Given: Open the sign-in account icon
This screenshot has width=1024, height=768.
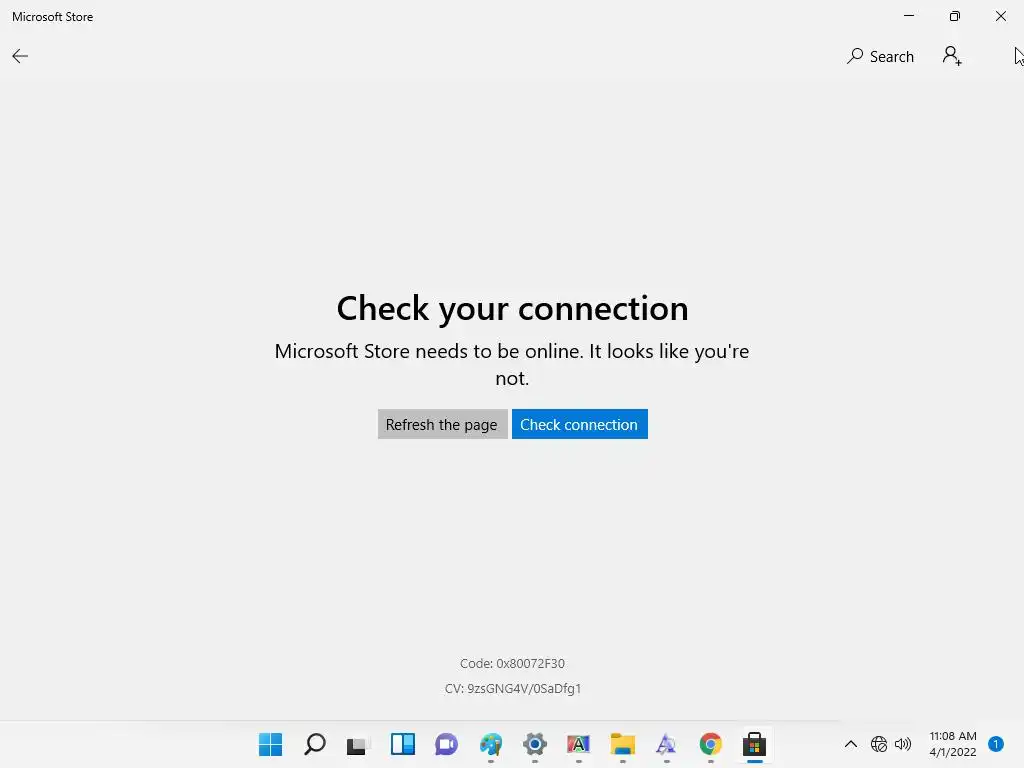Looking at the screenshot, I should pos(952,56).
